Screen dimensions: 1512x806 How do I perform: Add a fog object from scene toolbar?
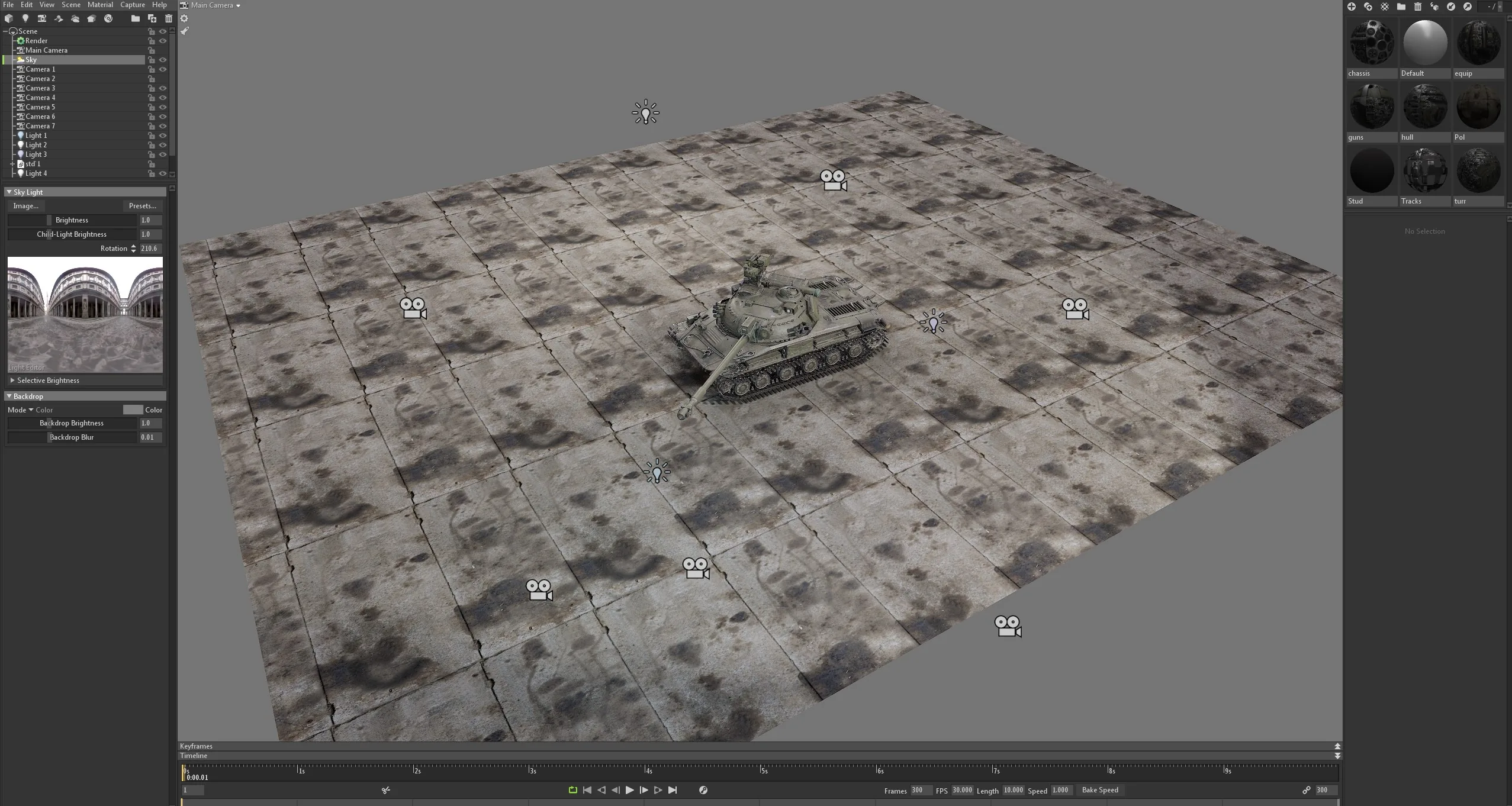(x=92, y=18)
